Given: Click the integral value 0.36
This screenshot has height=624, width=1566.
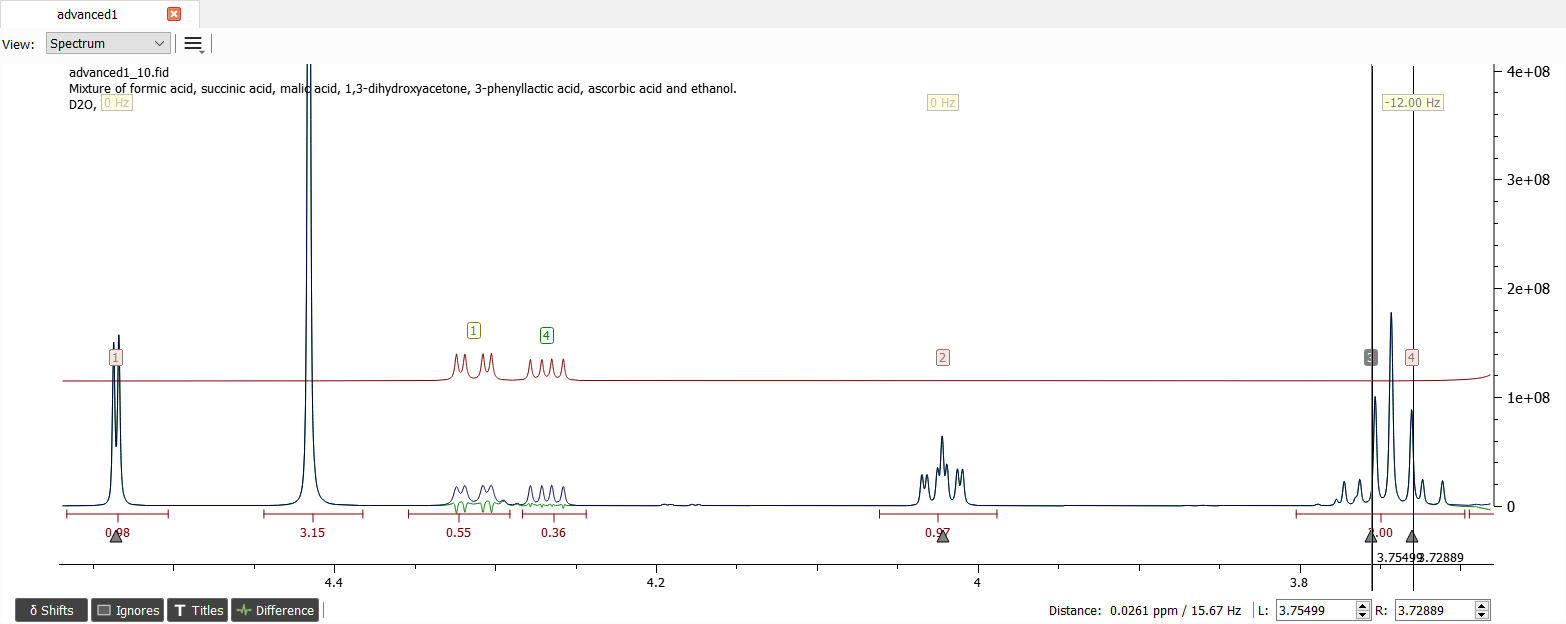Looking at the screenshot, I should (553, 533).
